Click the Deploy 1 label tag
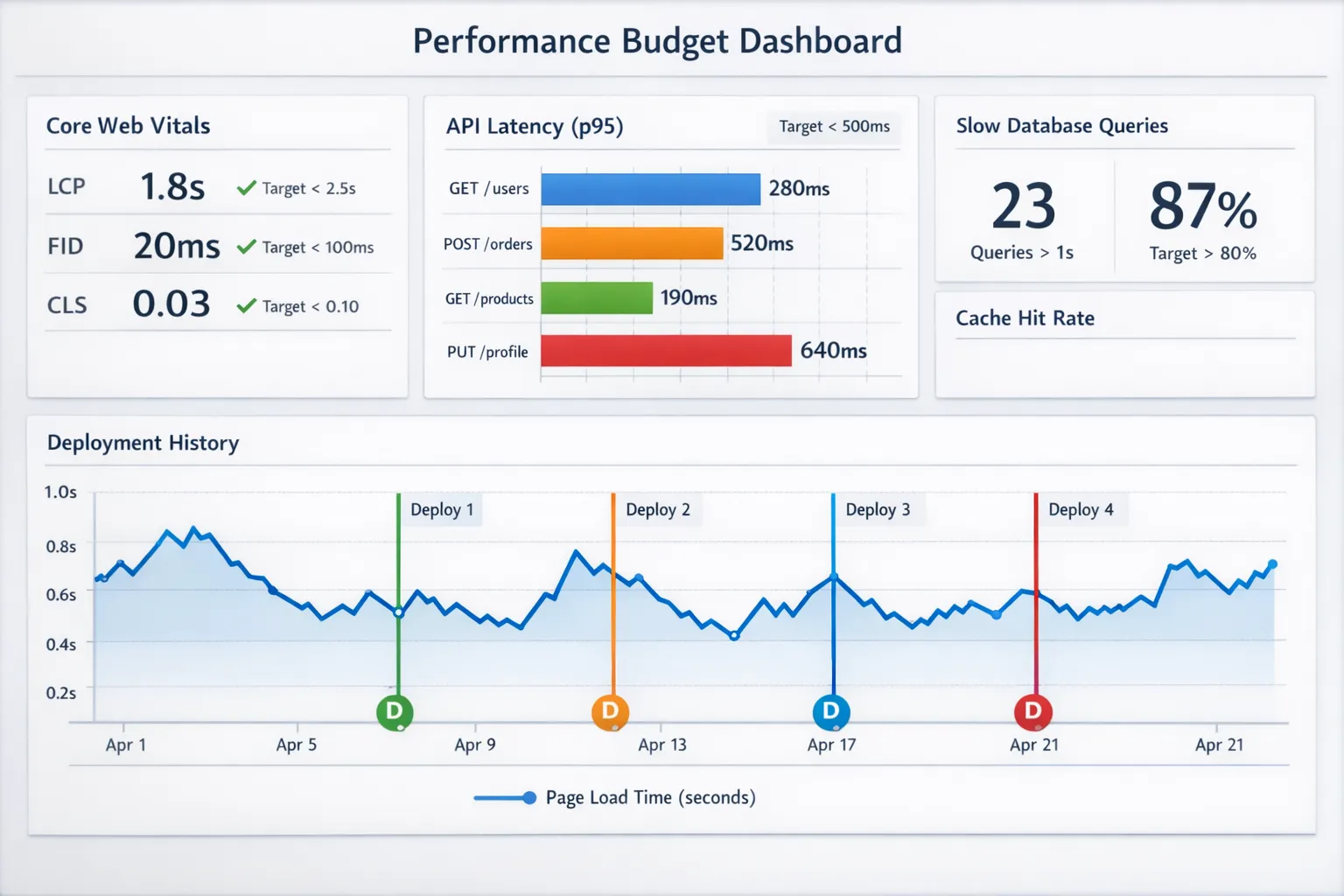This screenshot has width=1344, height=896. pos(442,510)
